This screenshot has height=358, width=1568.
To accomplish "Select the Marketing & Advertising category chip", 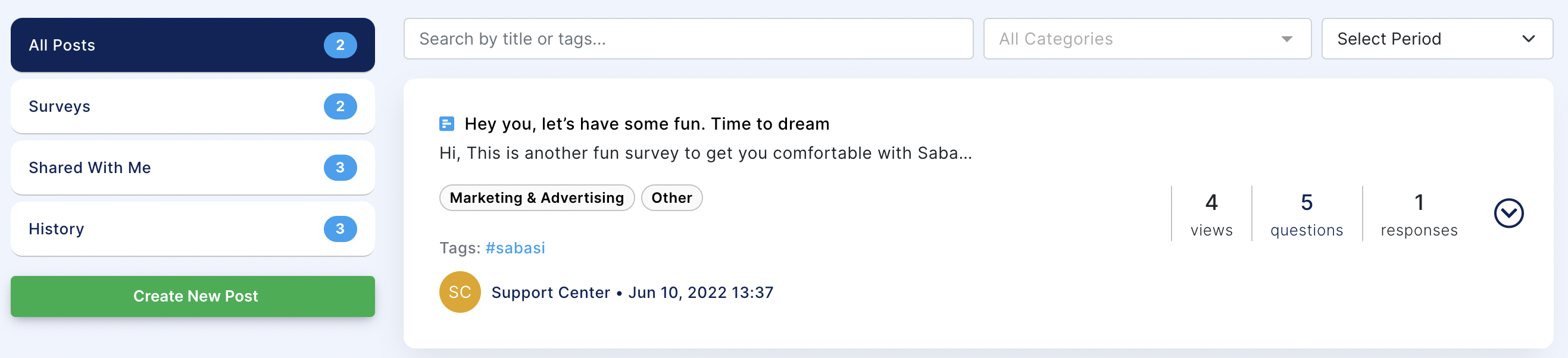I will click(536, 198).
